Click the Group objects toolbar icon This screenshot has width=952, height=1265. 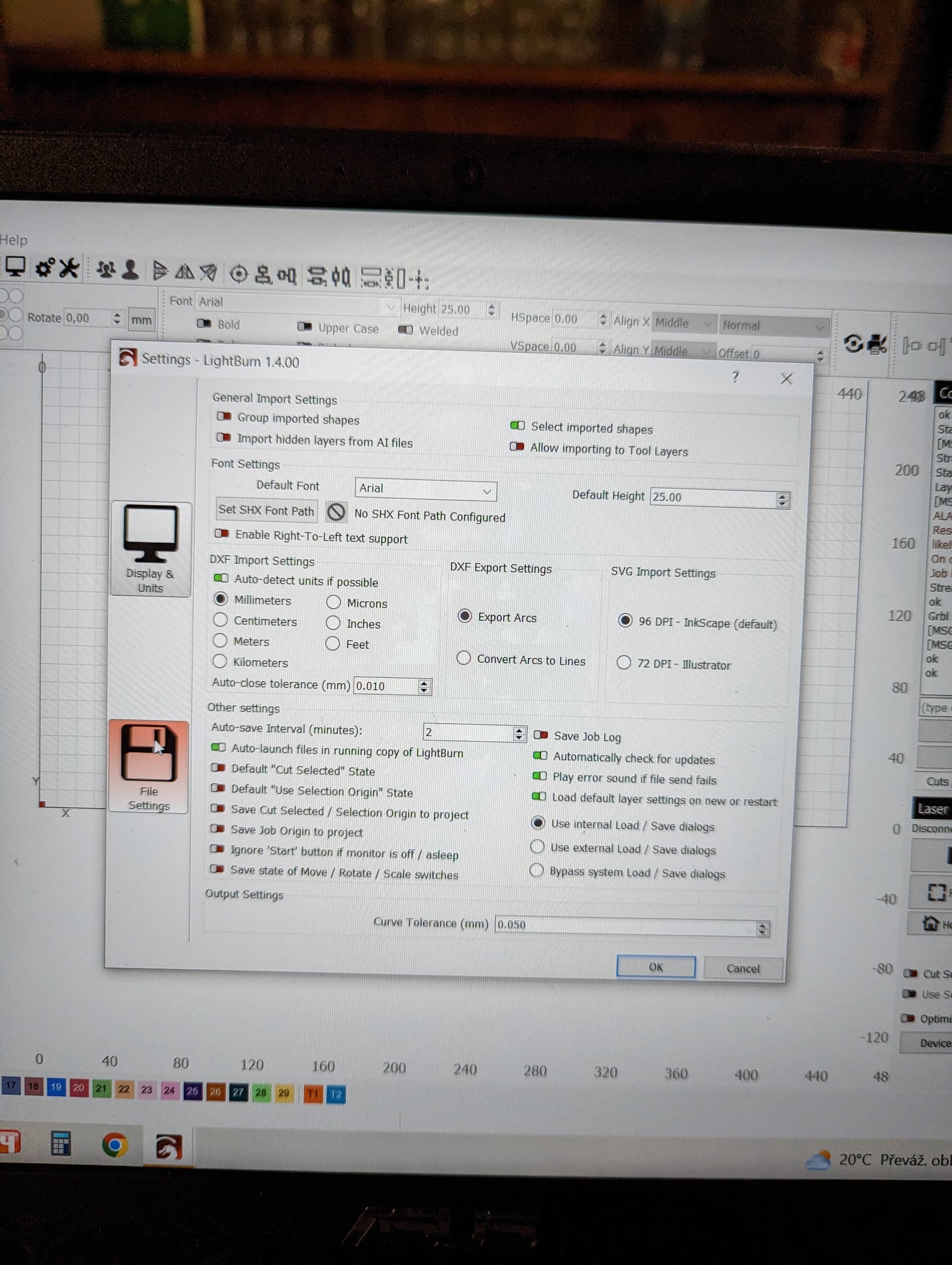[x=106, y=269]
